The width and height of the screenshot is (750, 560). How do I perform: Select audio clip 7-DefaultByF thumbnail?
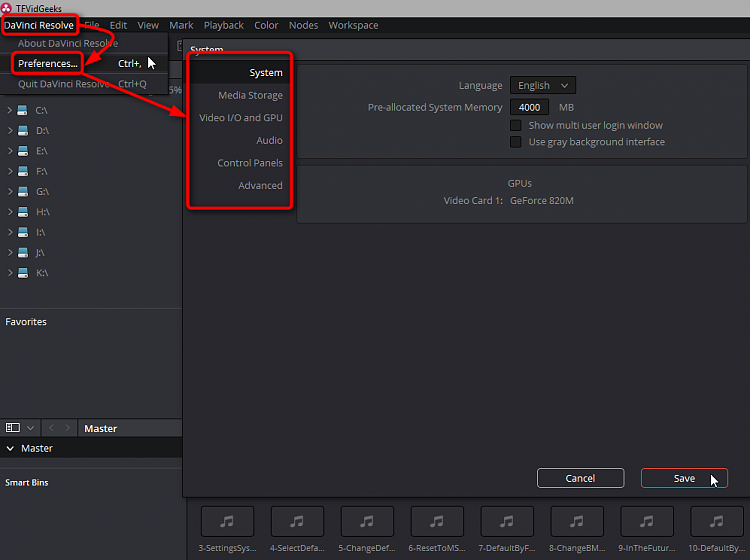click(x=507, y=521)
